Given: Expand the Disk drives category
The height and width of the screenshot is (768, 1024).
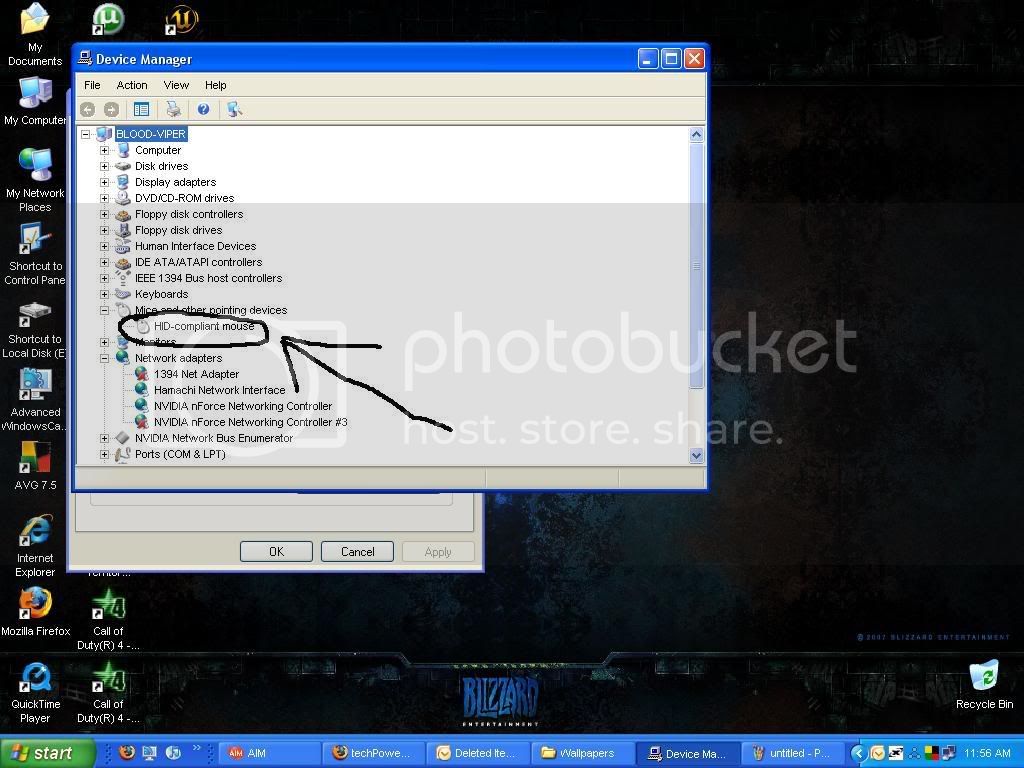Looking at the screenshot, I should coord(104,167).
